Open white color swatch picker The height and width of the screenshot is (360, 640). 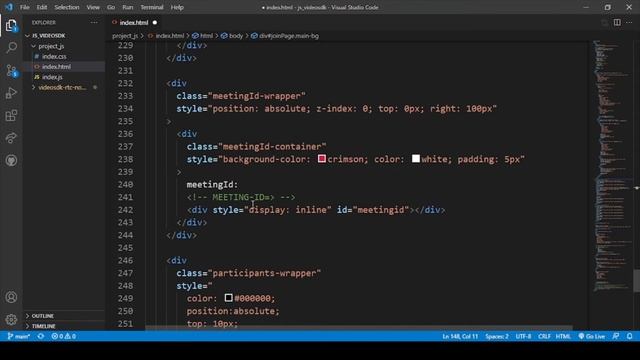tap(416, 158)
